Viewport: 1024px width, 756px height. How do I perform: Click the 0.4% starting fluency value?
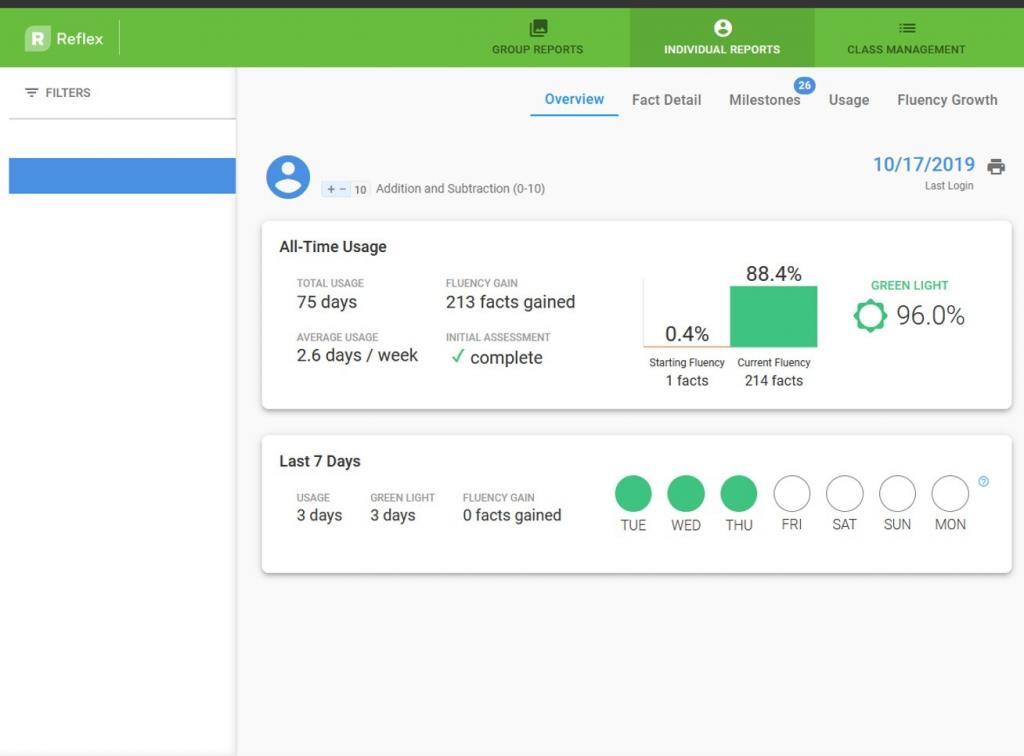686,334
